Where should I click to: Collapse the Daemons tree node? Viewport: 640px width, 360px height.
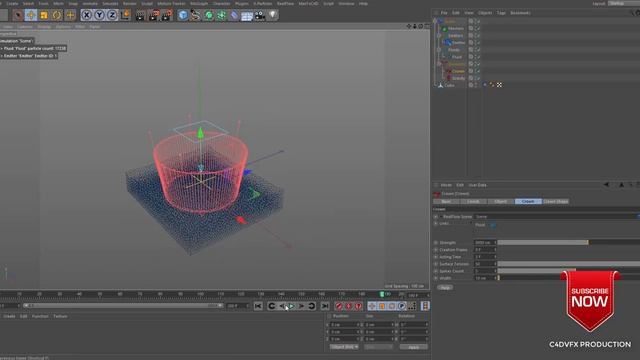click(x=439, y=64)
